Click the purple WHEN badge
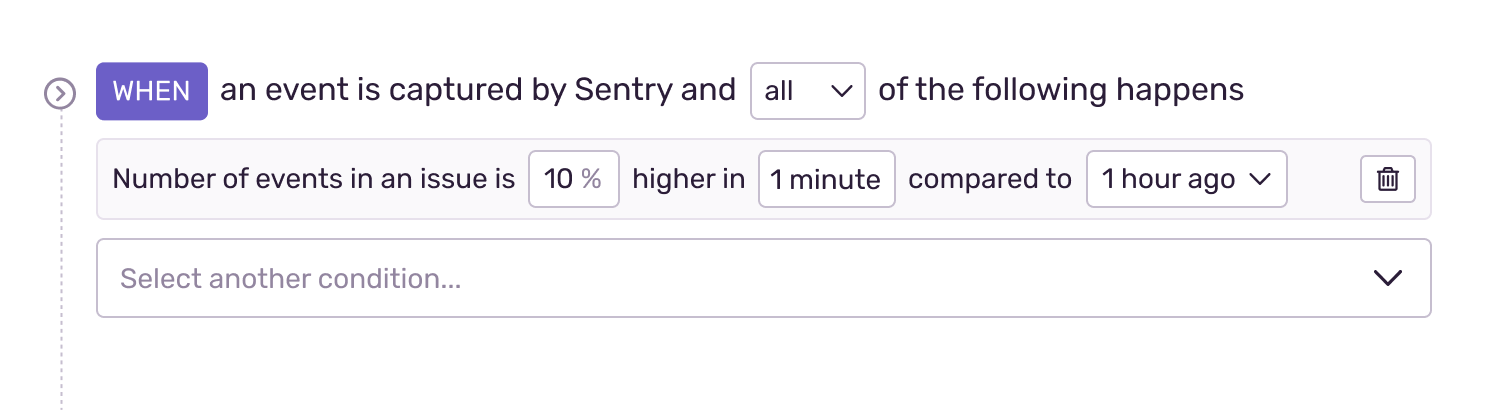 pyautogui.click(x=151, y=91)
